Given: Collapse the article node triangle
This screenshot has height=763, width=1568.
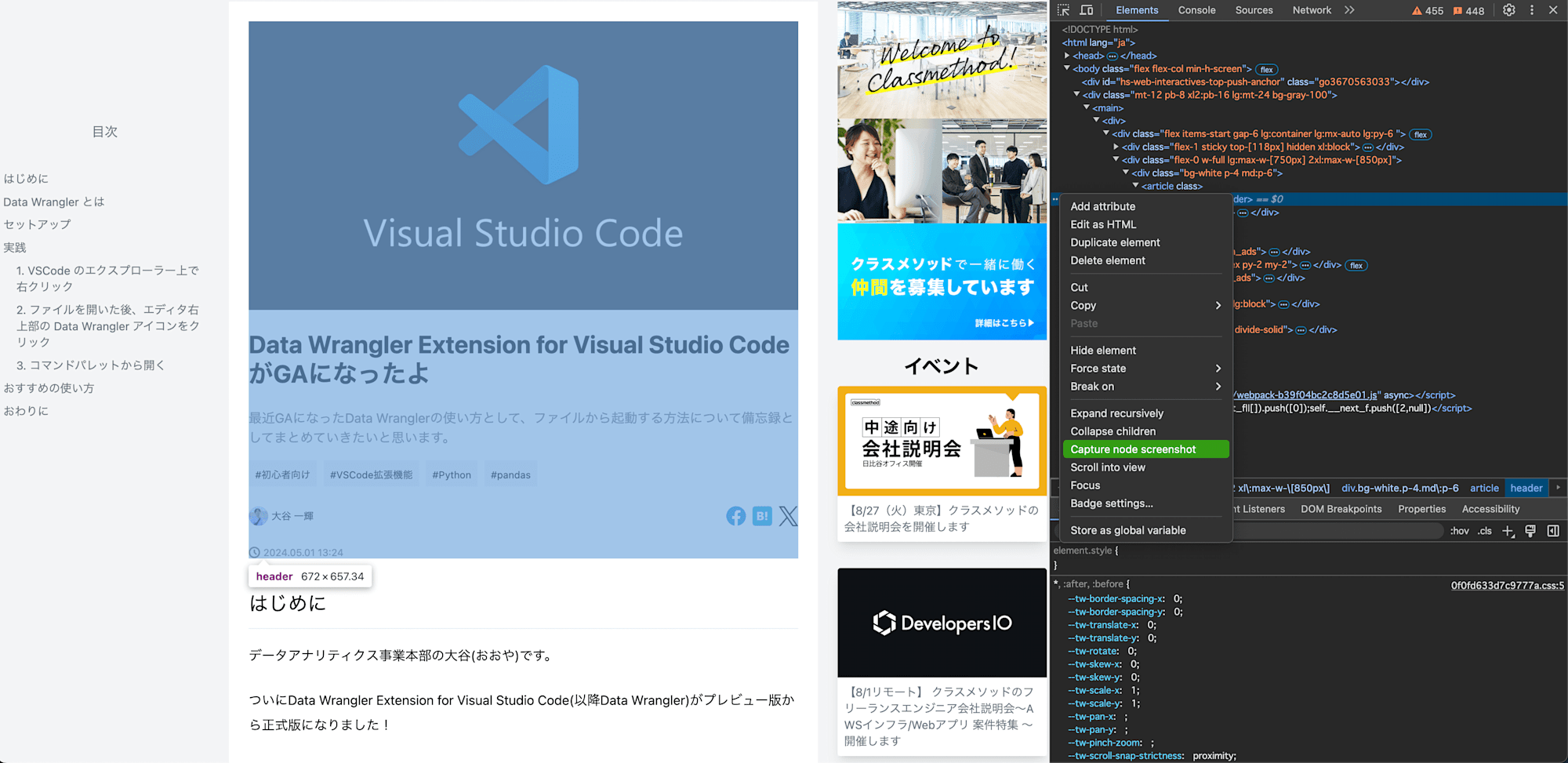Looking at the screenshot, I should 1135,187.
